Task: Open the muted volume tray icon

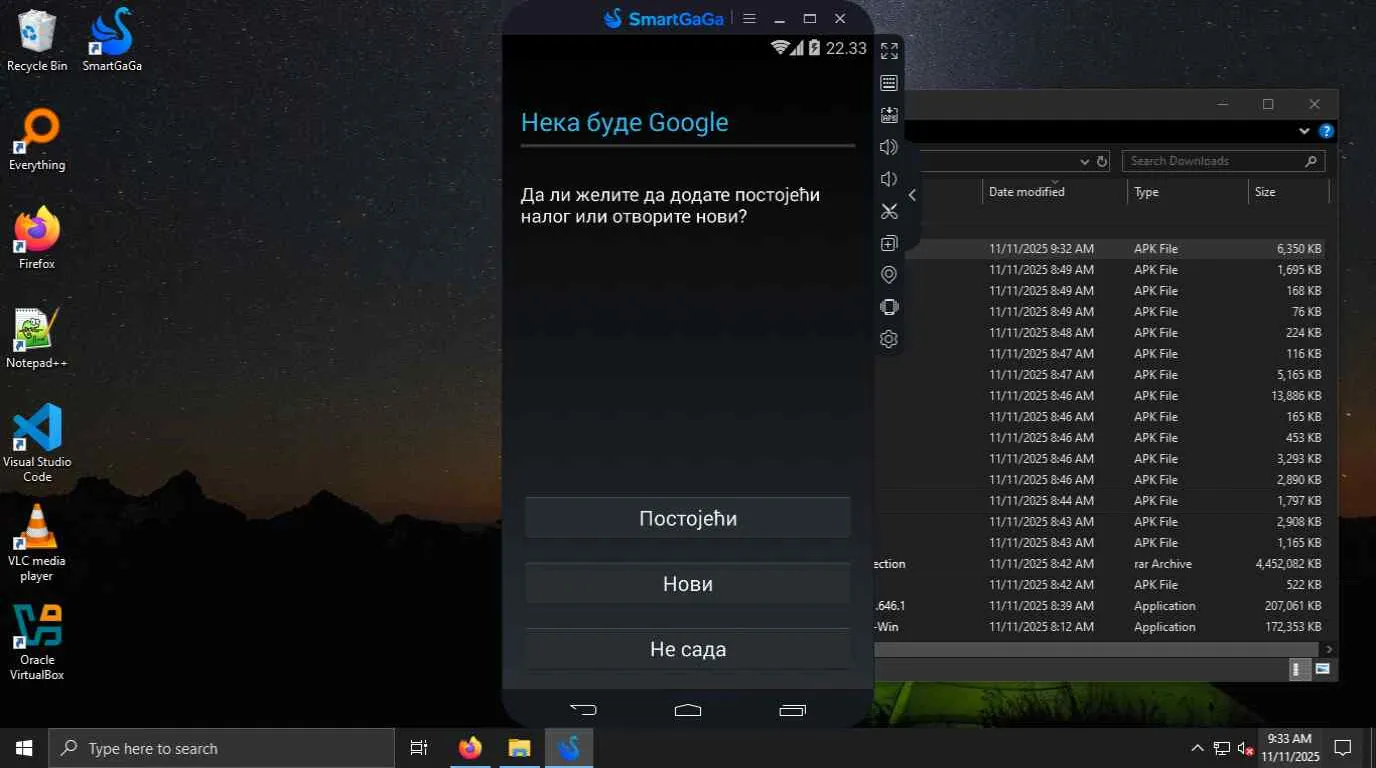Action: point(1246,748)
